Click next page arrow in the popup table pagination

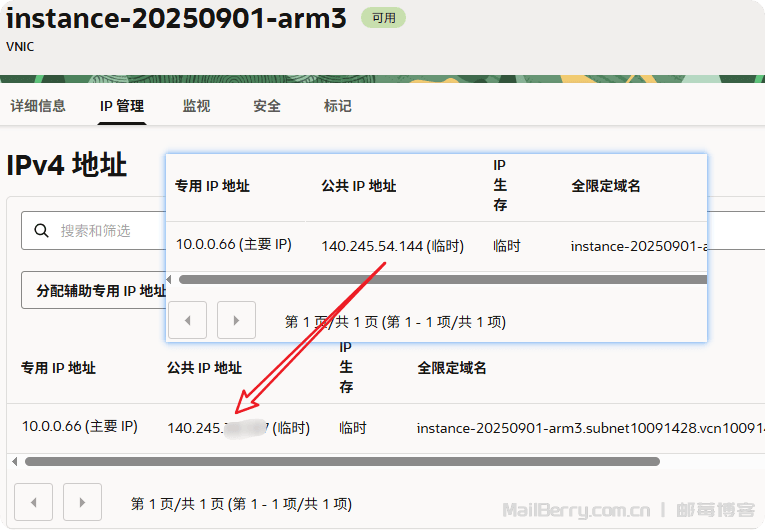pyautogui.click(x=236, y=321)
